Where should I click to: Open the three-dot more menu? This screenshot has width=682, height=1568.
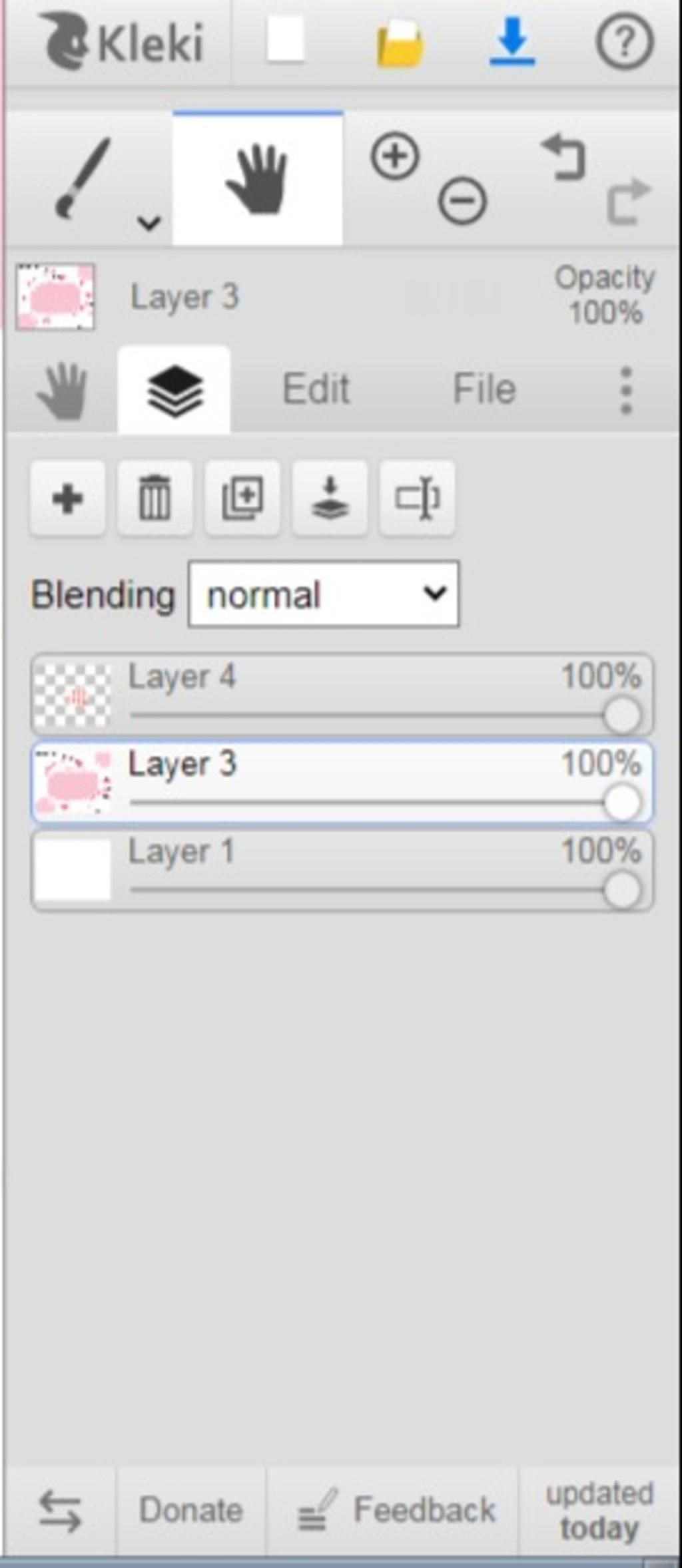625,390
